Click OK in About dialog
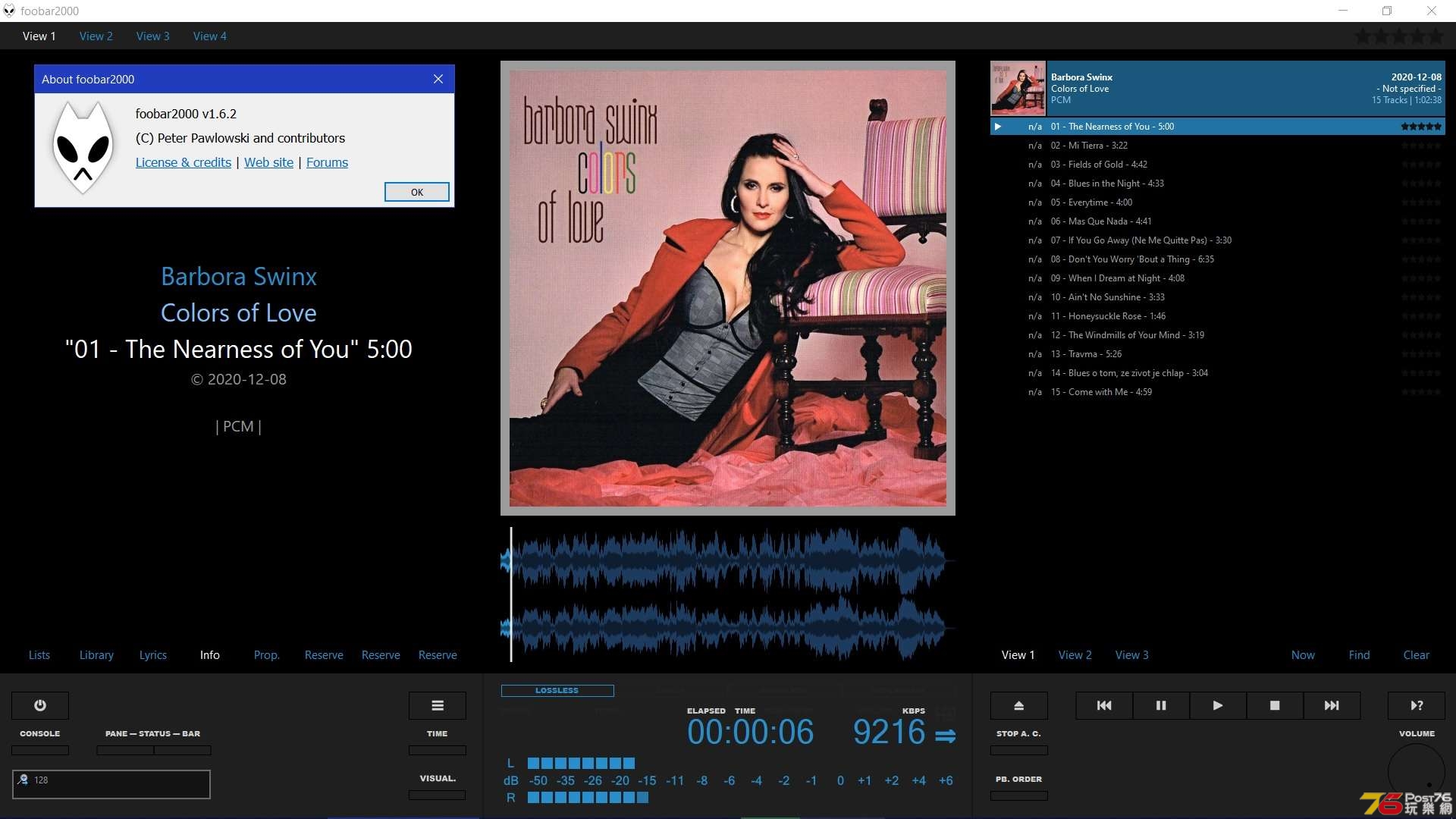 417,192
